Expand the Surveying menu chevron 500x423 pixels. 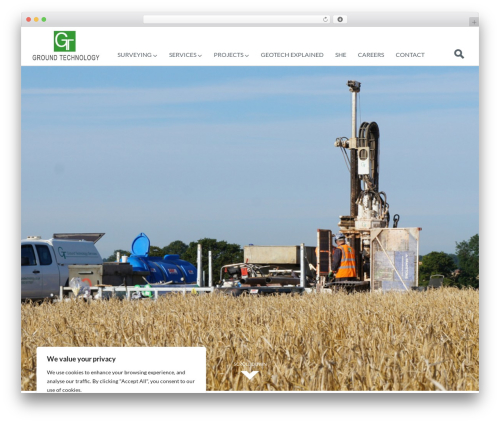click(x=155, y=56)
